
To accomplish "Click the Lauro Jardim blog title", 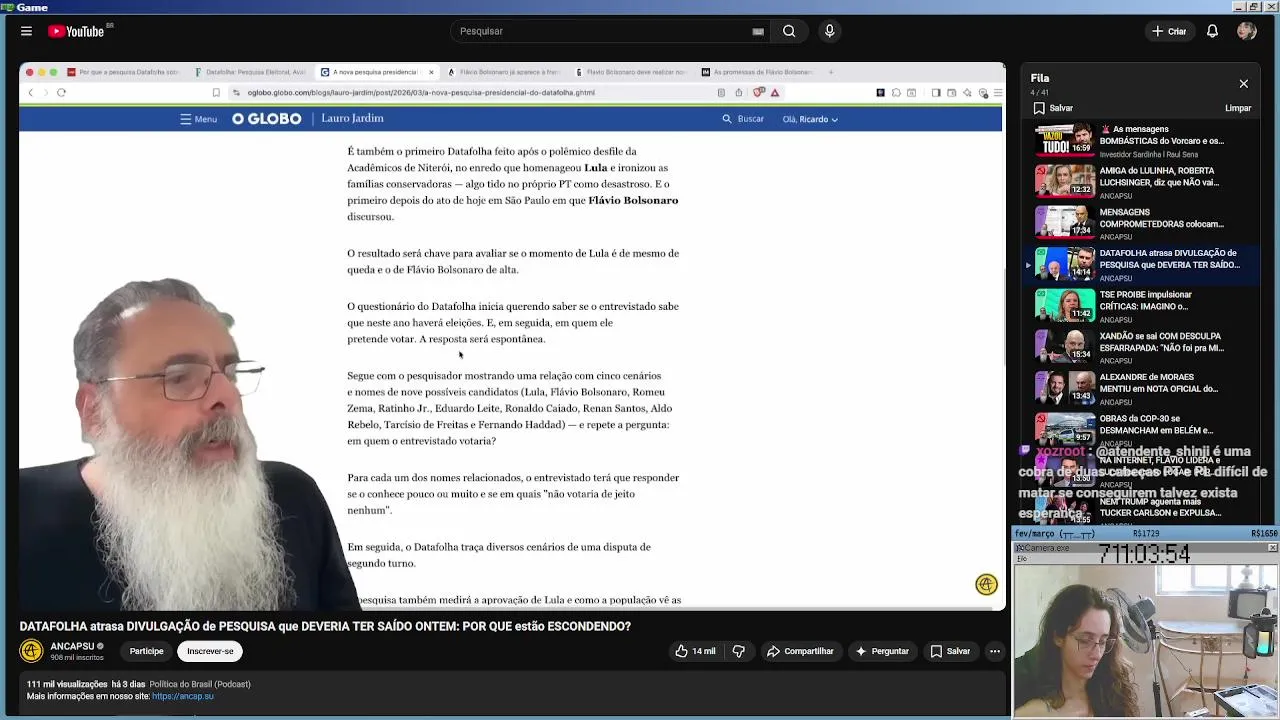I will tap(352, 118).
